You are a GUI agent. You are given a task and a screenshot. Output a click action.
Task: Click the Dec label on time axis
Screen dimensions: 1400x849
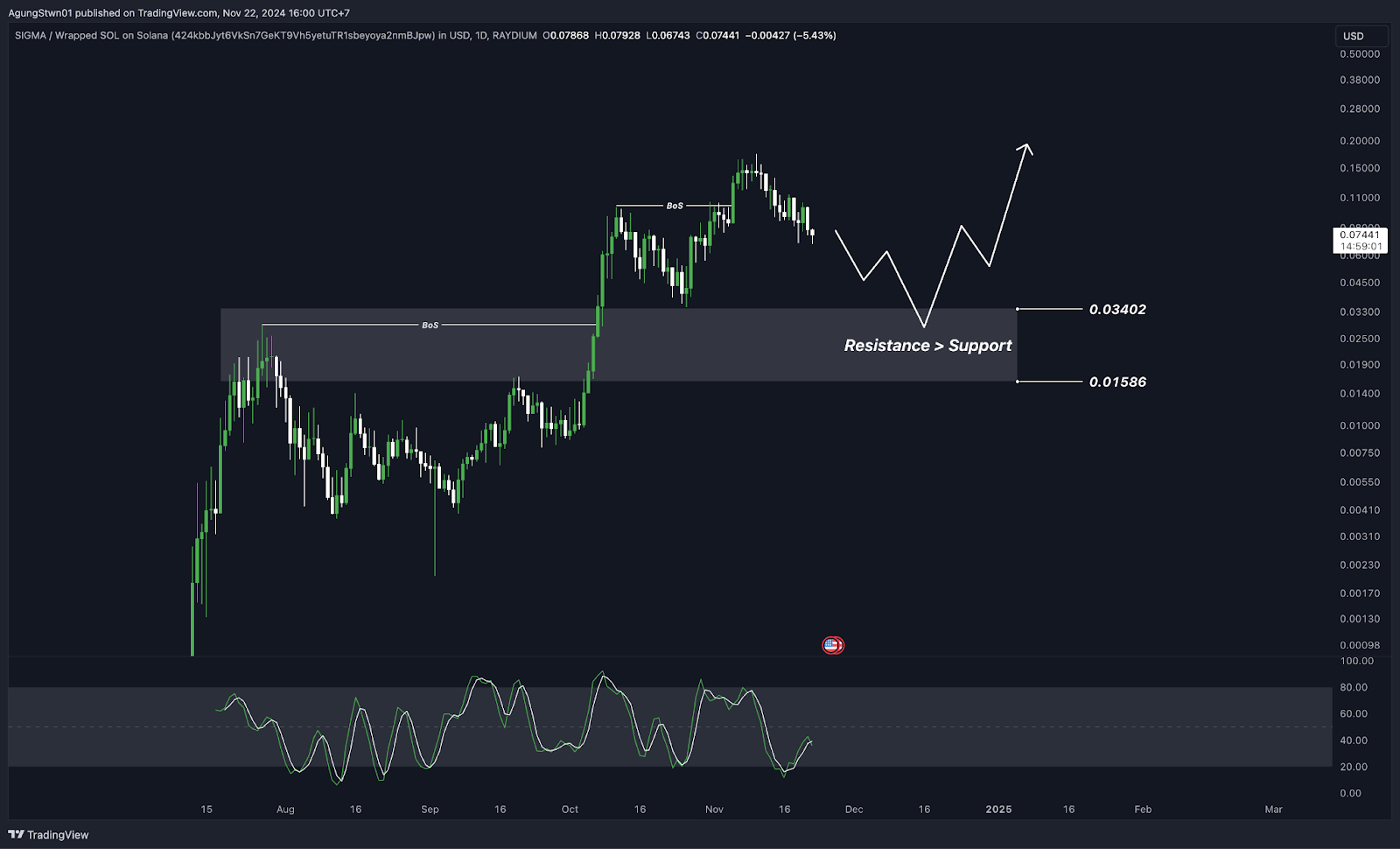(854, 810)
